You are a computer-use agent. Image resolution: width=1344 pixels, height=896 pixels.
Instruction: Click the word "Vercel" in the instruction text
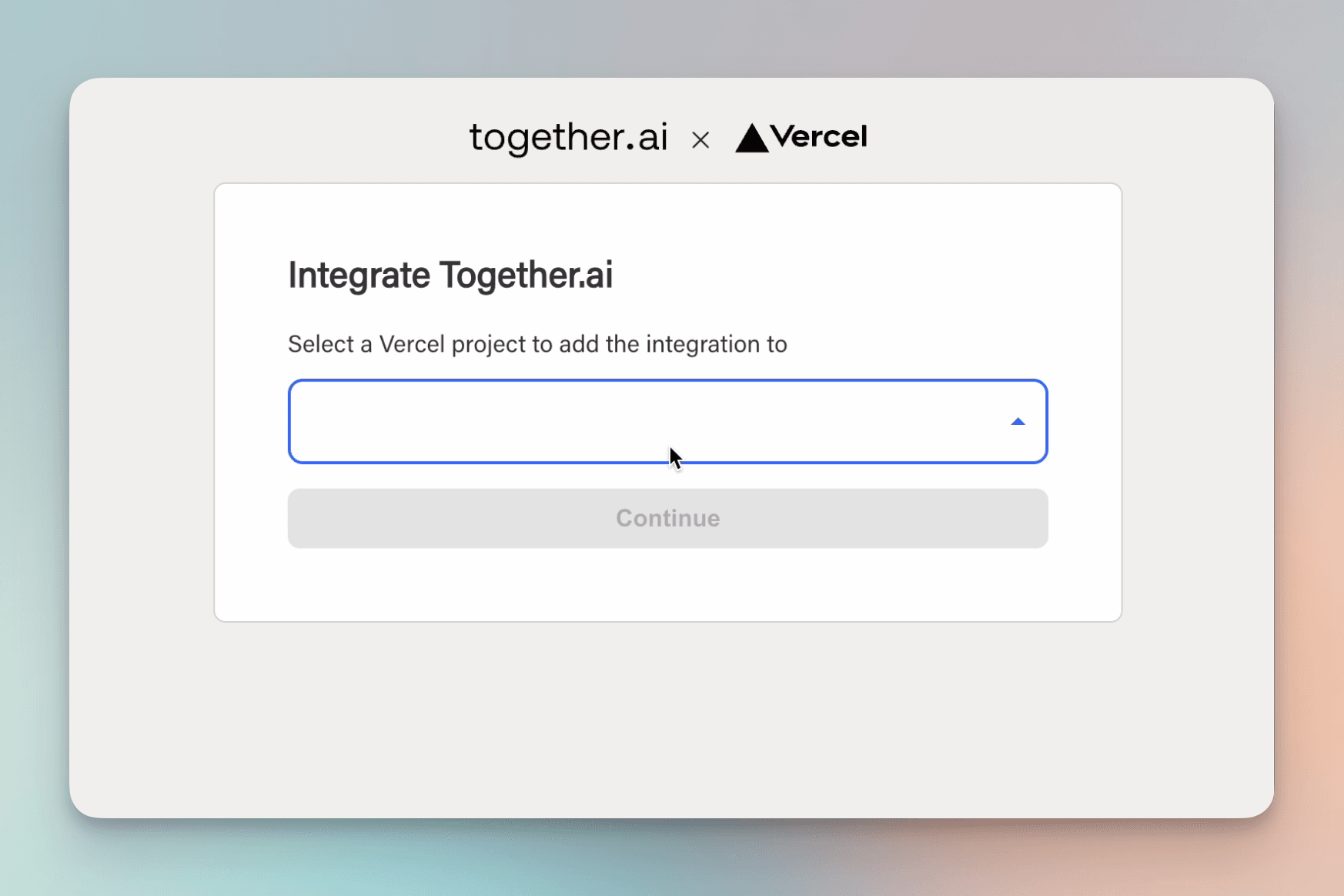412,344
